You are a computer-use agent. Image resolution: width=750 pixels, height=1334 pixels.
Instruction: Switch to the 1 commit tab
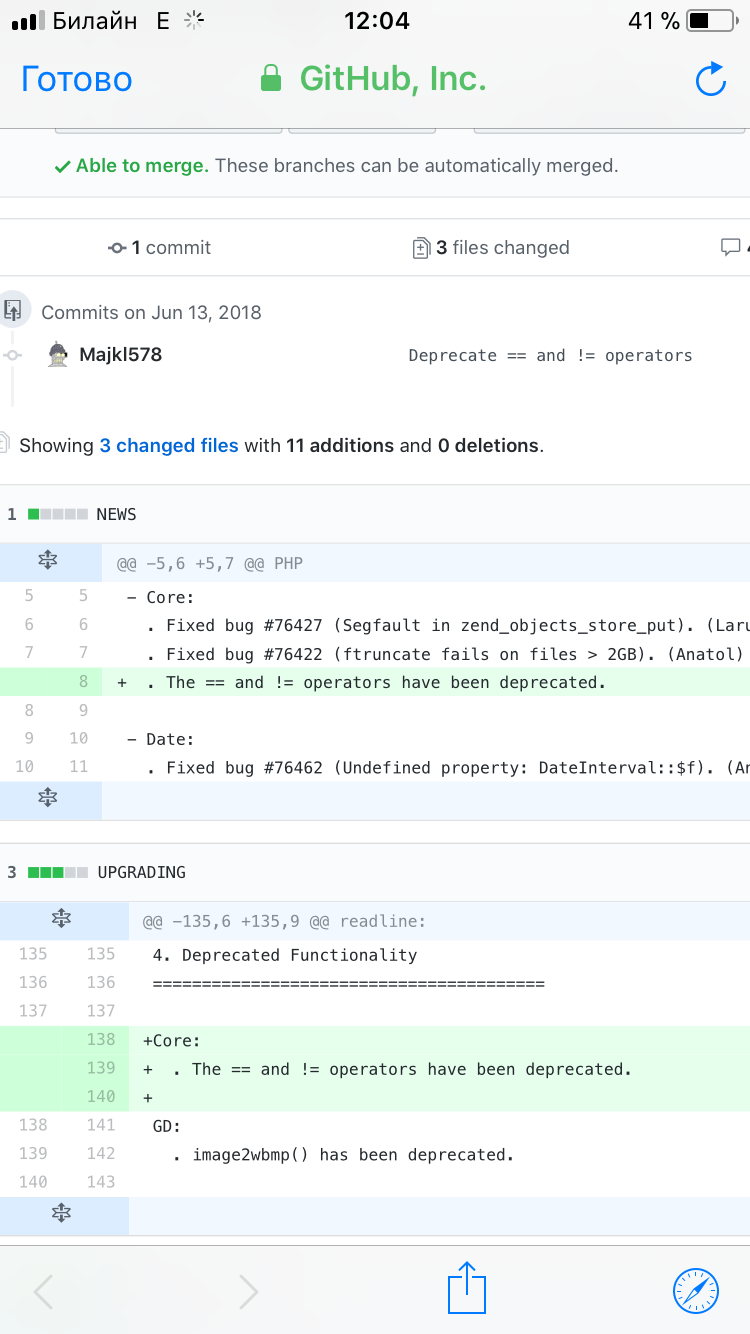pyautogui.click(x=160, y=248)
